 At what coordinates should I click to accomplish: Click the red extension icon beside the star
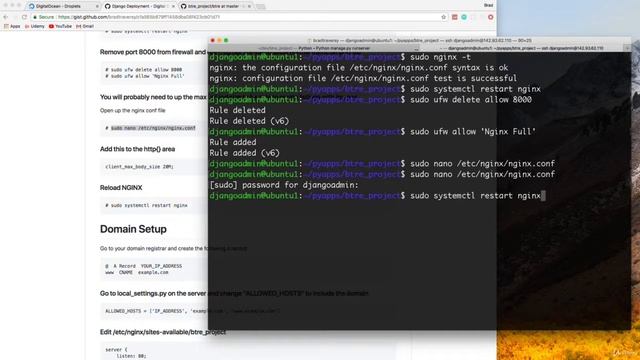(455, 17)
